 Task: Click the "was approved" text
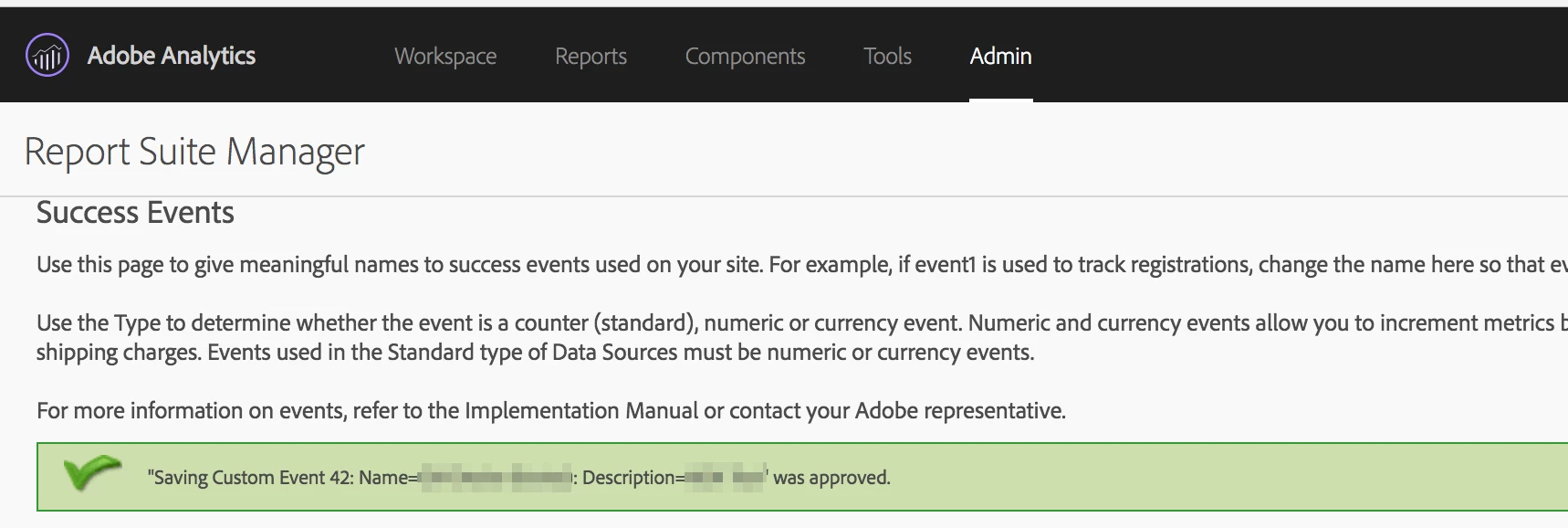coord(831,478)
